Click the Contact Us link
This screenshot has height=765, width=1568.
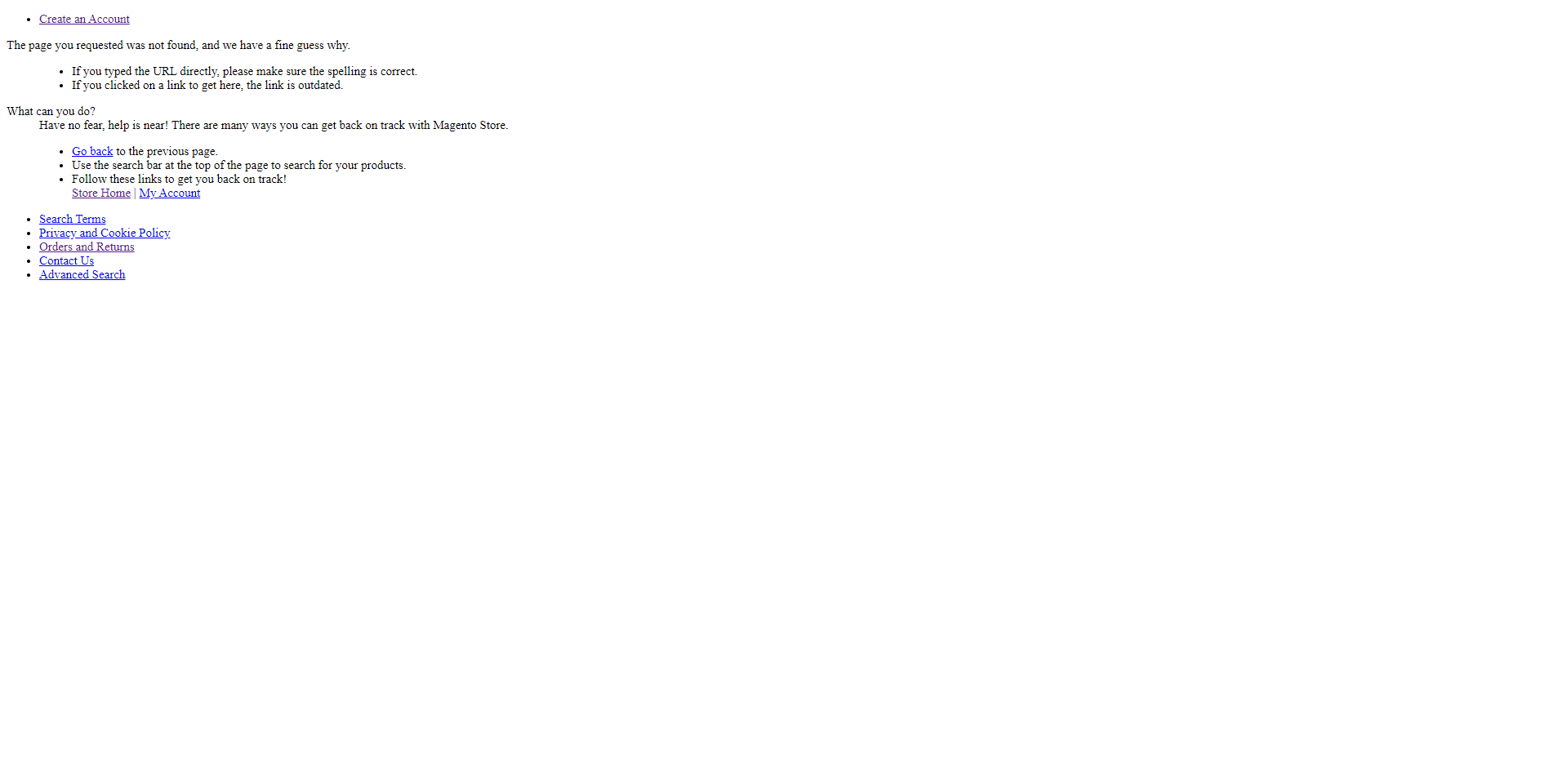point(66,260)
